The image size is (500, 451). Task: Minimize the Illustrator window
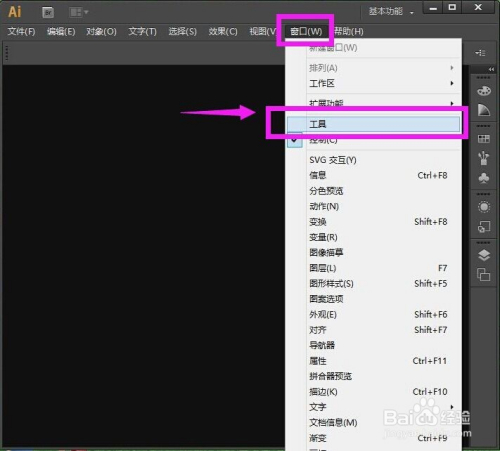click(433, 7)
